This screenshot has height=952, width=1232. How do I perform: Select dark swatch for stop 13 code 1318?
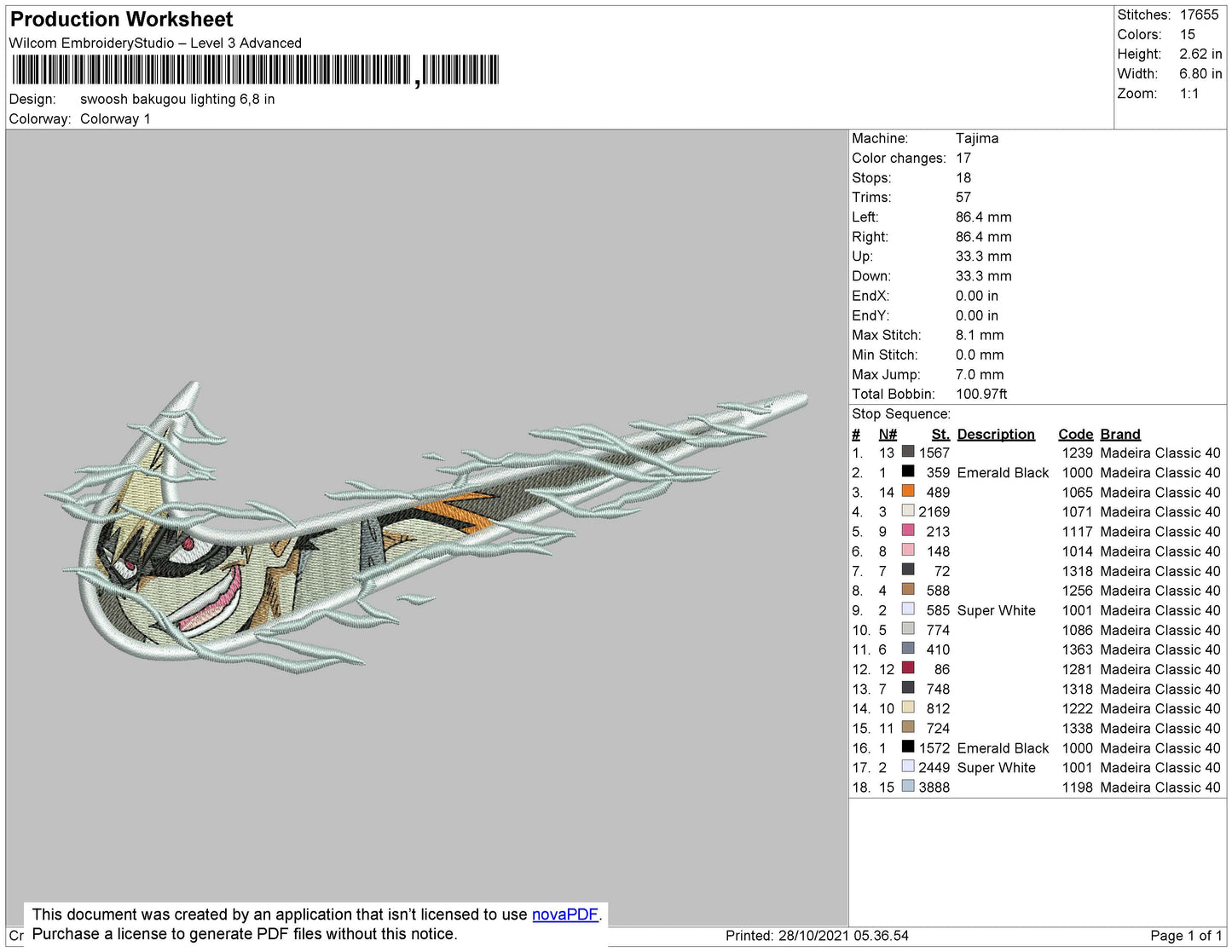click(x=908, y=688)
